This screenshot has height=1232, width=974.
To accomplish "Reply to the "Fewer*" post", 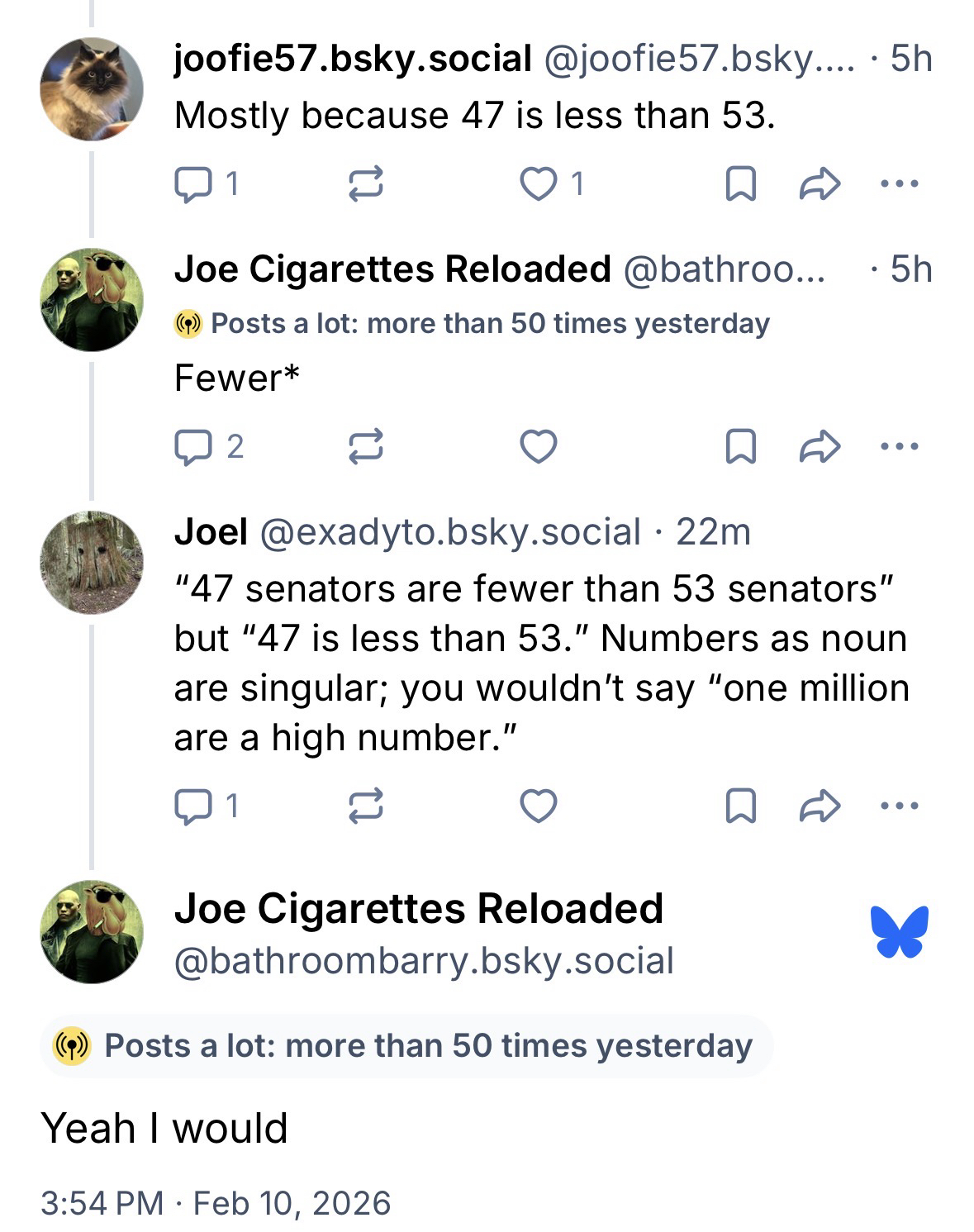I will click(x=192, y=447).
